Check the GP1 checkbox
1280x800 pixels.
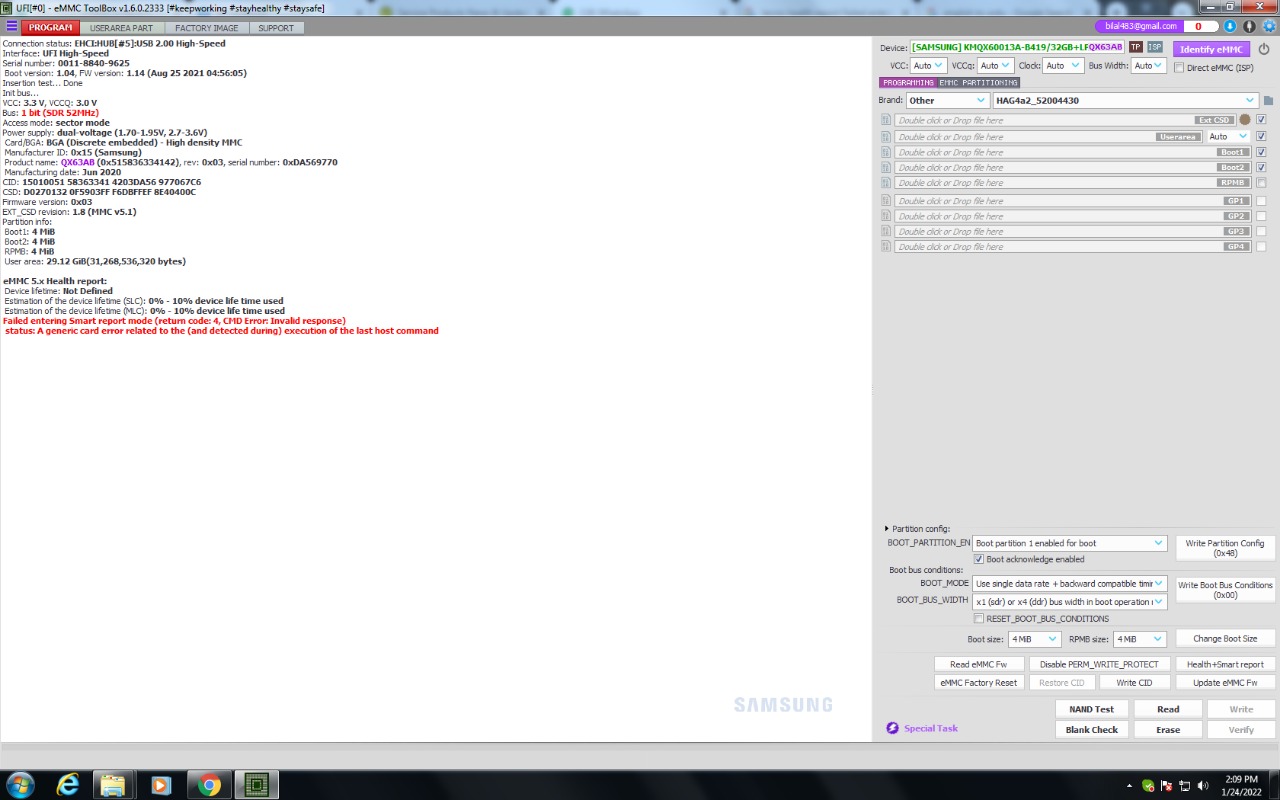1261,201
